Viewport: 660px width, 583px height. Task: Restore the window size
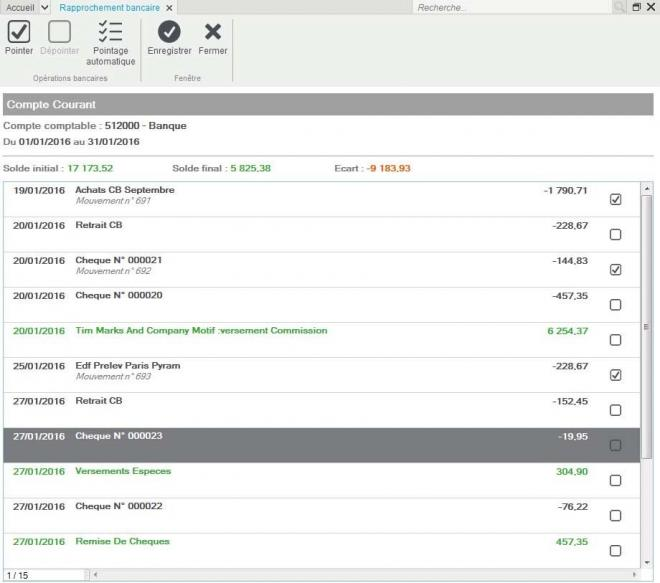[636, 7]
